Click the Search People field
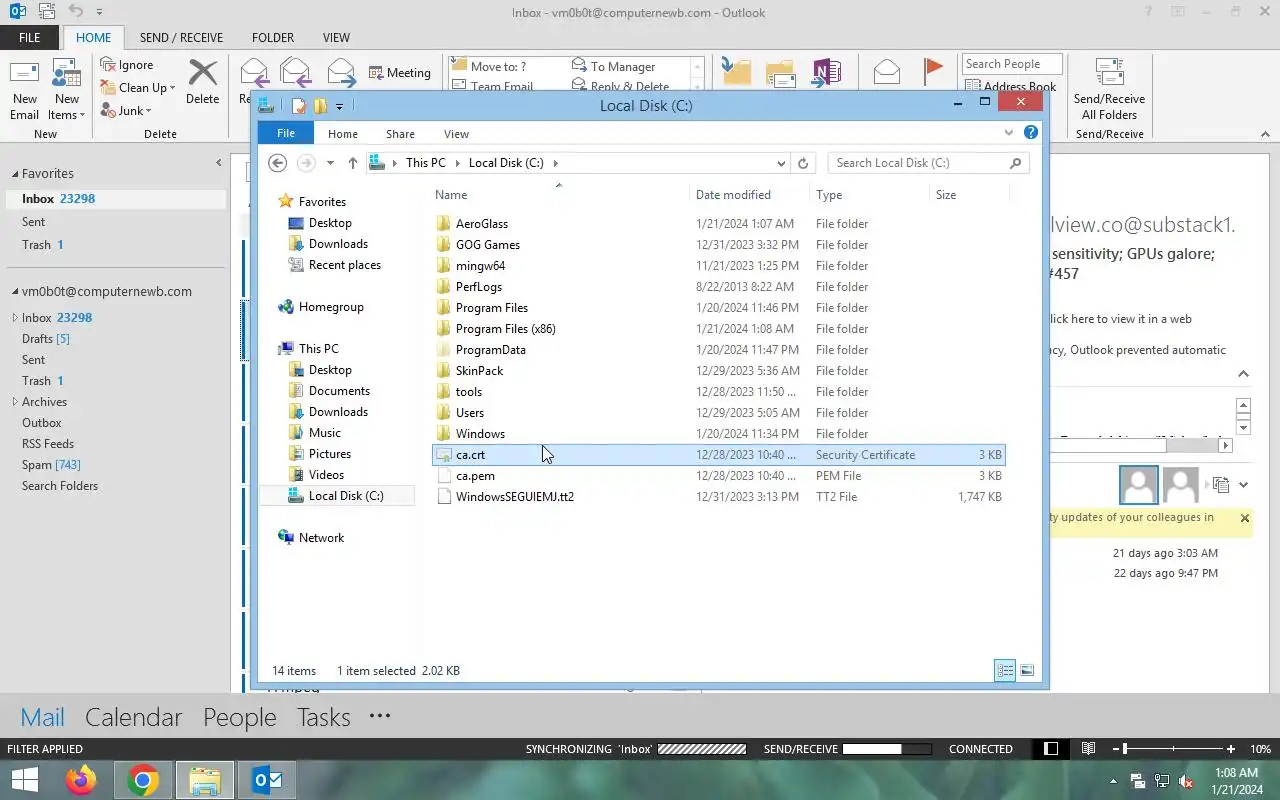 [x=1011, y=64]
